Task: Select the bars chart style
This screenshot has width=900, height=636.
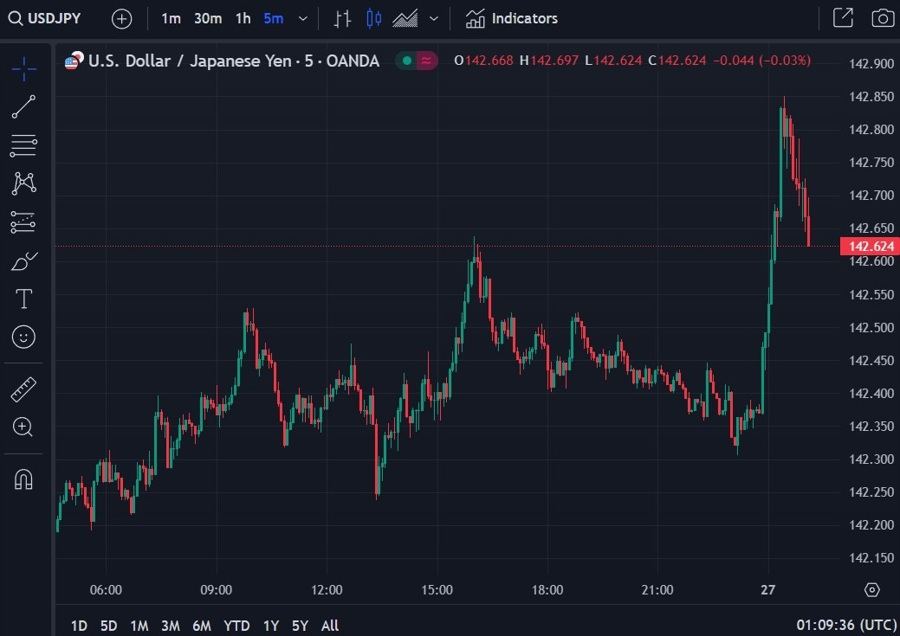Action: click(x=342, y=19)
